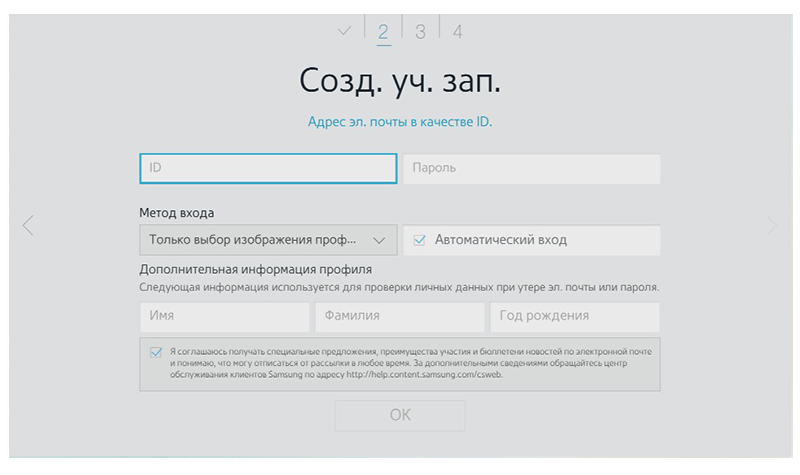Viewport: 800px width, 475px height.
Task: Click the Фамилия surname field
Action: point(400,317)
